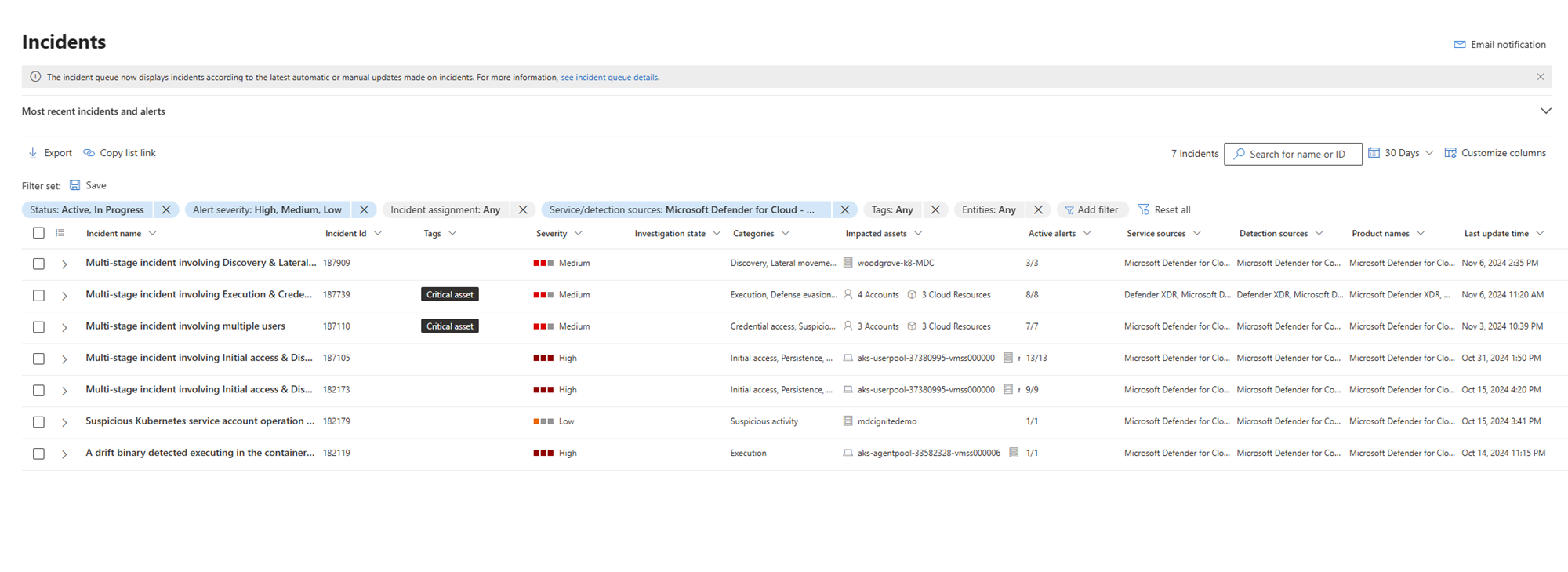Tick the checkbox for incident 182179
Screen dimensions: 1568x572
click(38, 422)
